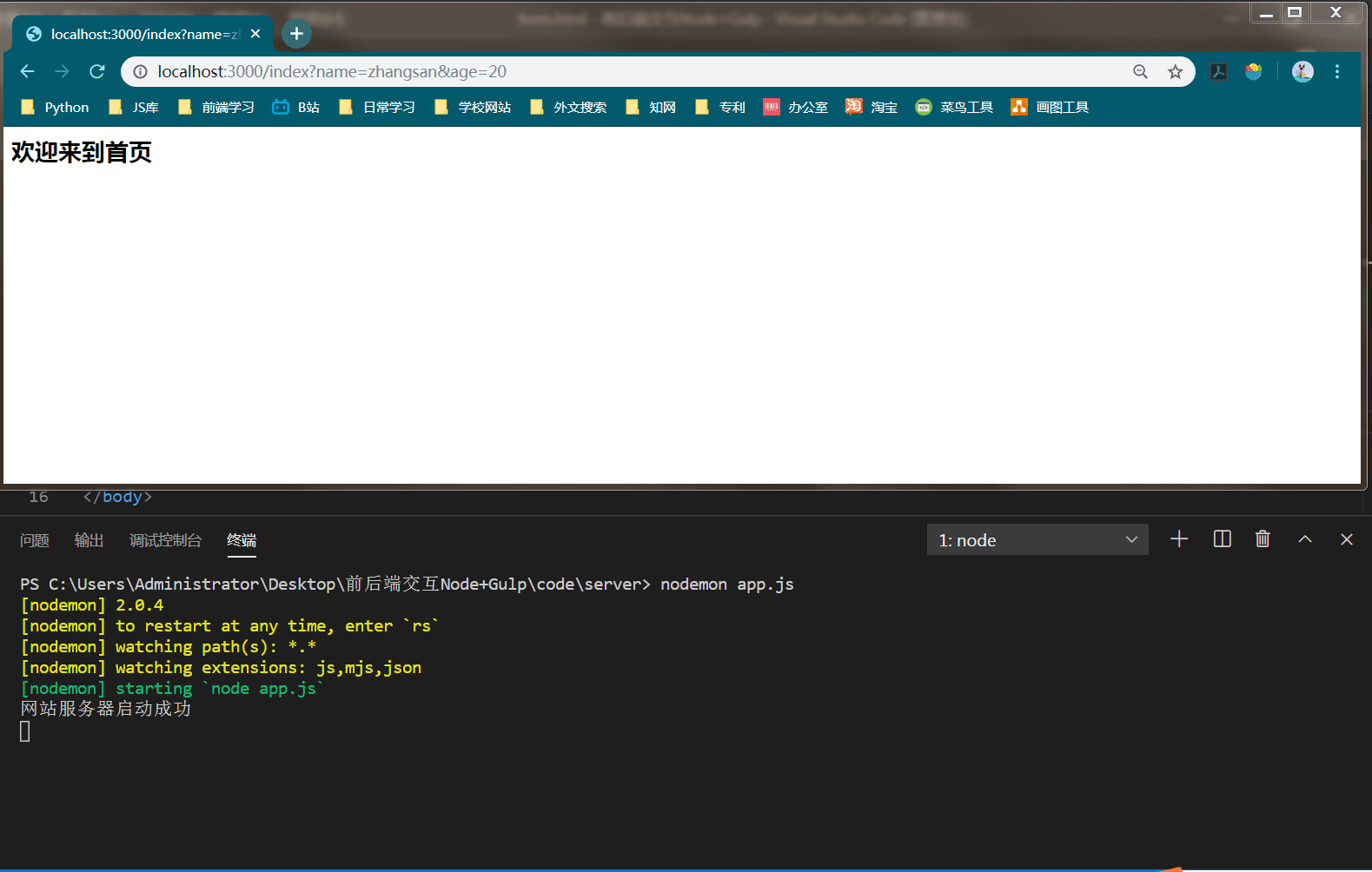
Task: Click the 'nodemon app.js' command text
Action: pos(727,585)
